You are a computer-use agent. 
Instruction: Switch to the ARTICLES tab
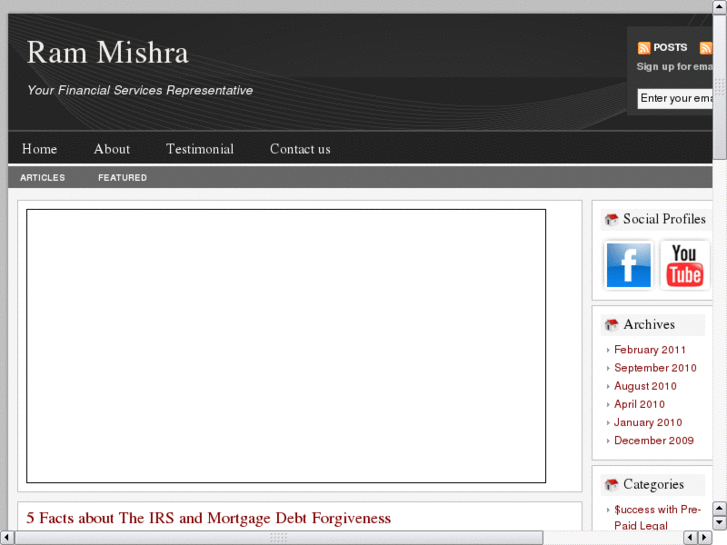43,178
